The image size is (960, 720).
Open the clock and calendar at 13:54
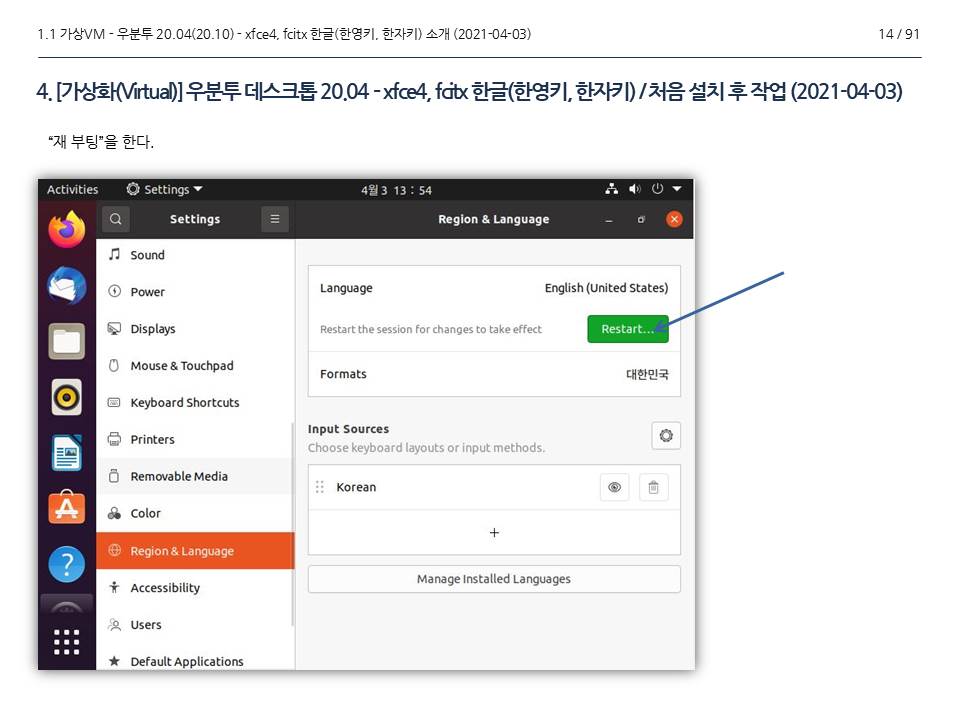[396, 190]
